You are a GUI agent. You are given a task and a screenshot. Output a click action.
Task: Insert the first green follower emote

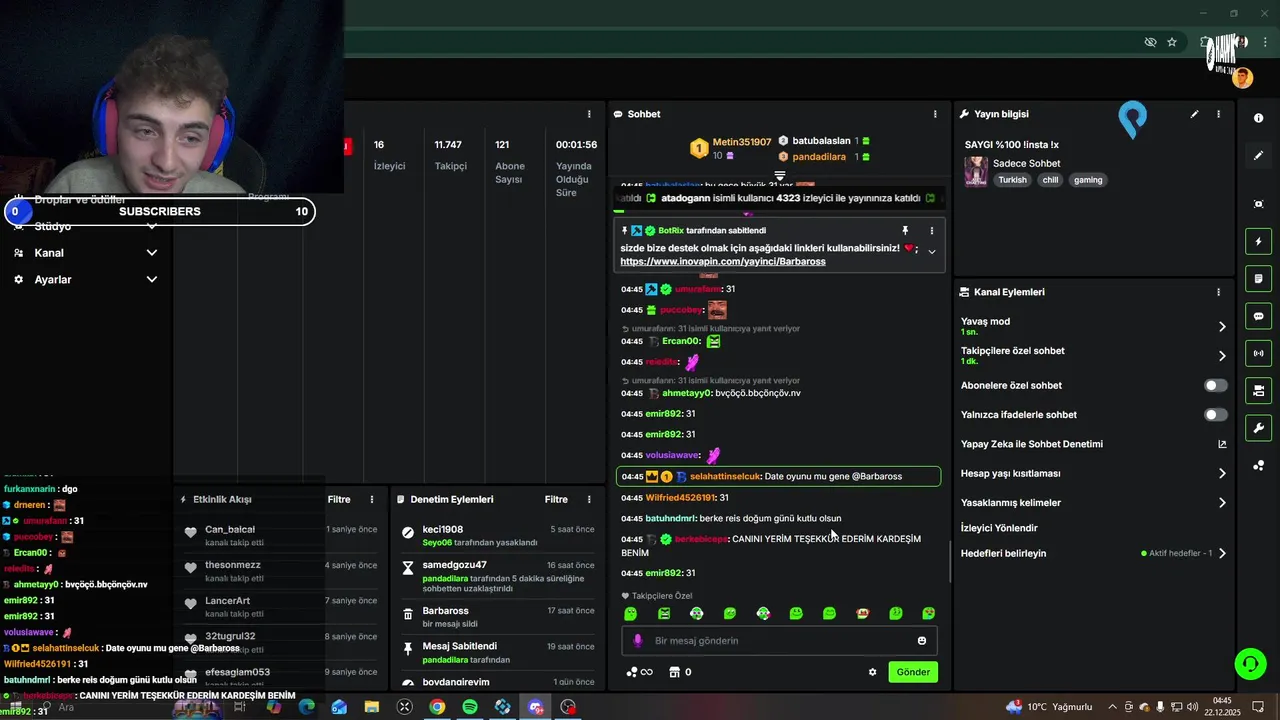coord(630,613)
